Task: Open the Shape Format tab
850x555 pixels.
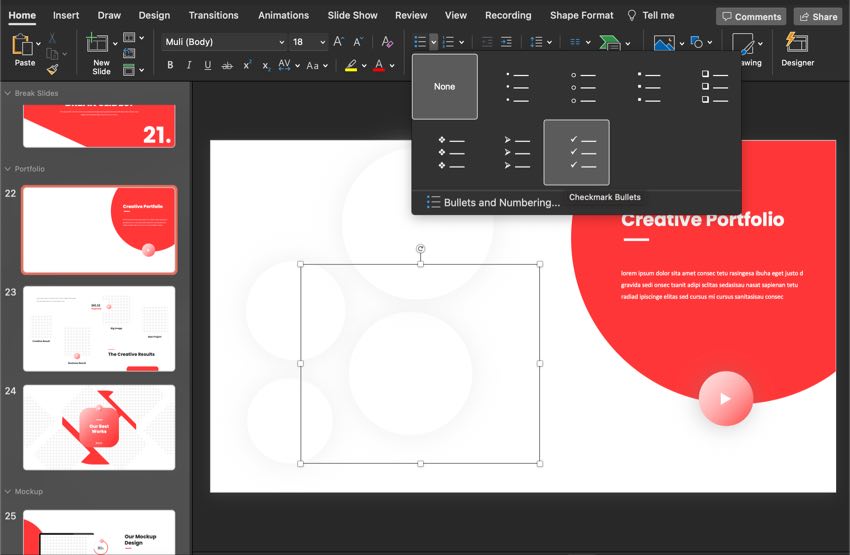Action: [x=581, y=16]
